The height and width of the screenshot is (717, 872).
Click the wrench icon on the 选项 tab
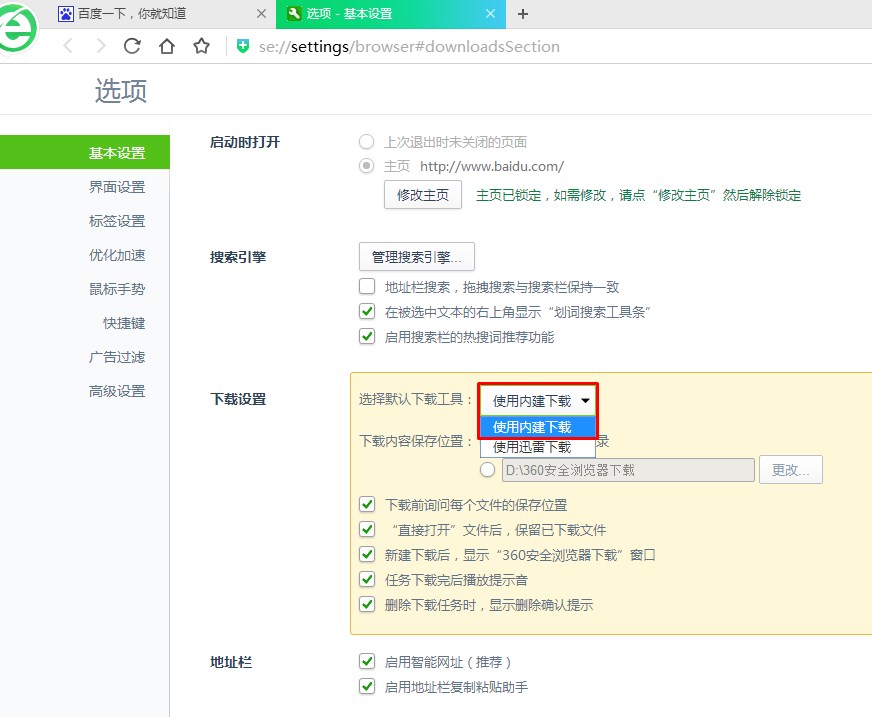294,13
